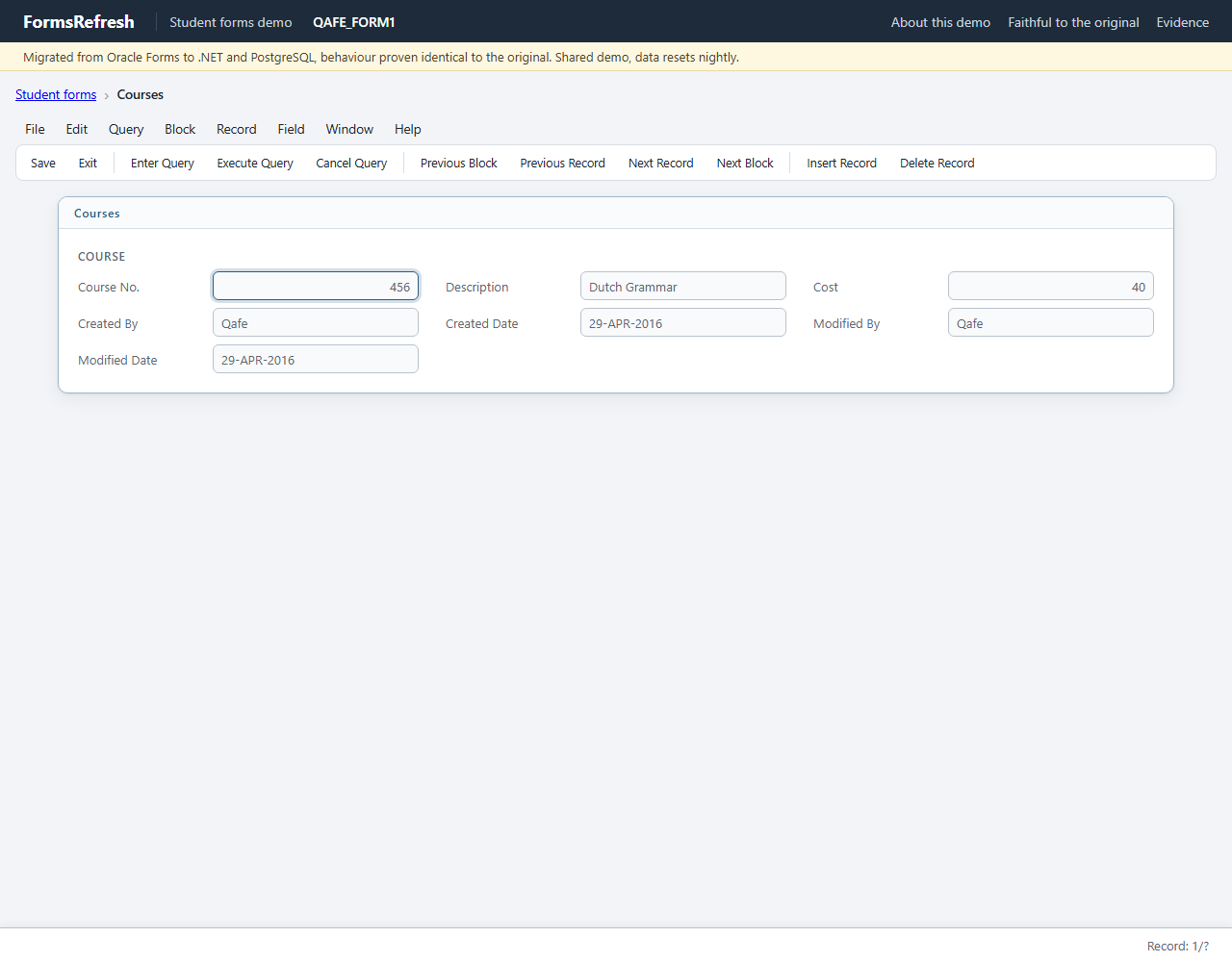Click the COURSE block heading

102,257
